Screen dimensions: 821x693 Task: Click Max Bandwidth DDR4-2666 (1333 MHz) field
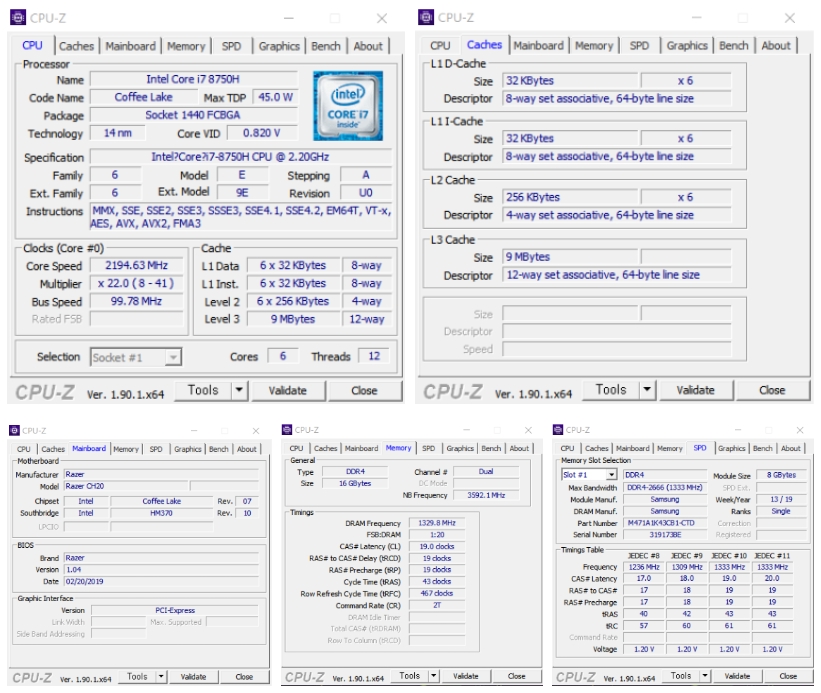pyautogui.click(x=664, y=487)
